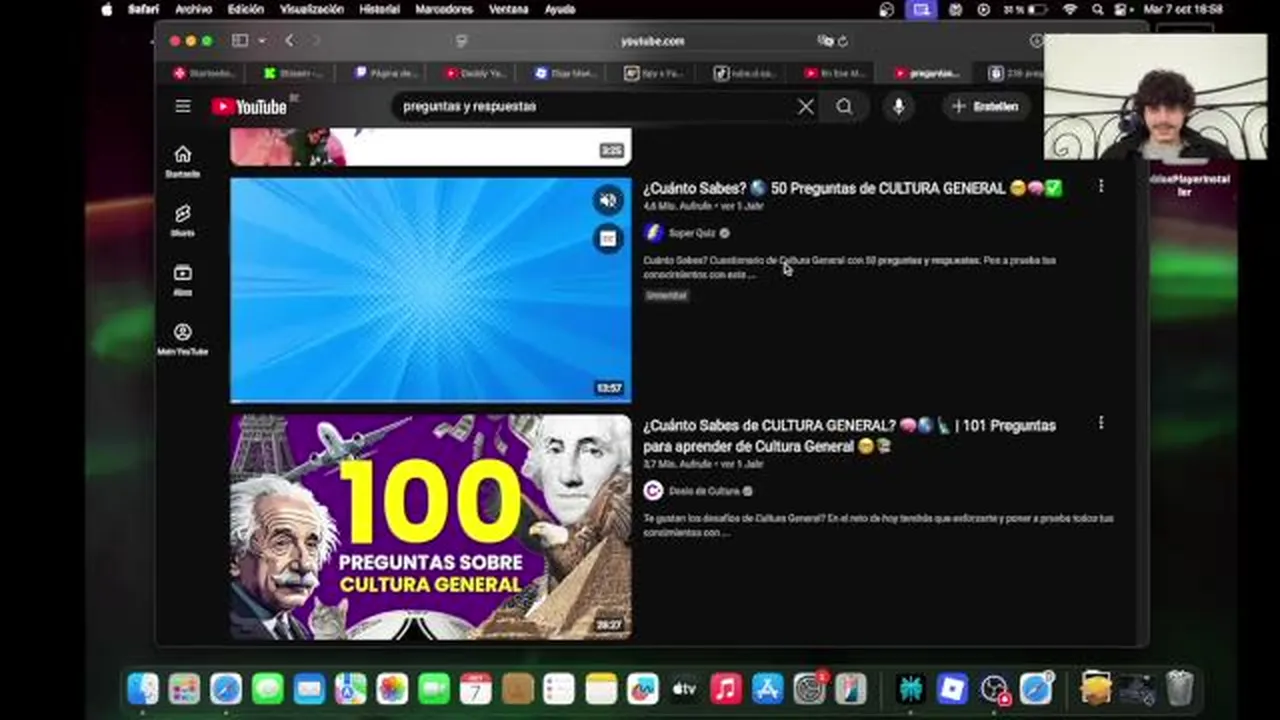Open Roblox from the Dock

click(952, 689)
